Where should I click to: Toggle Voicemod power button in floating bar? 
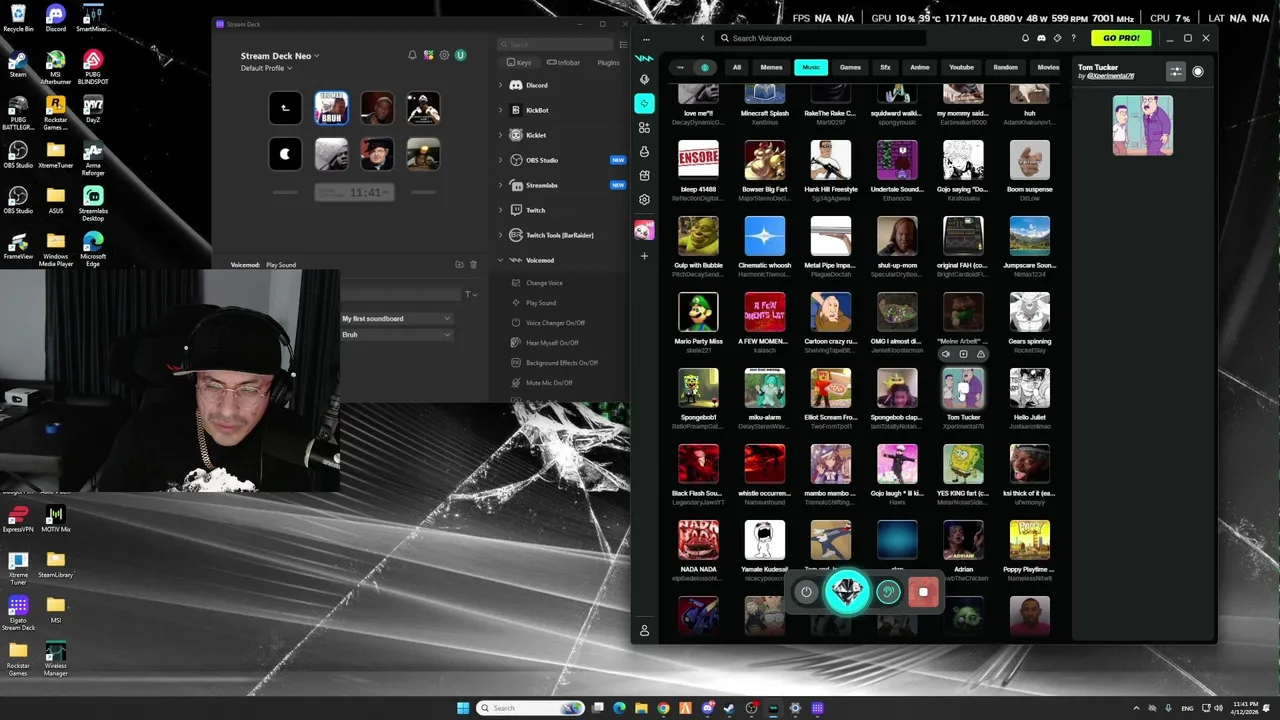point(806,592)
